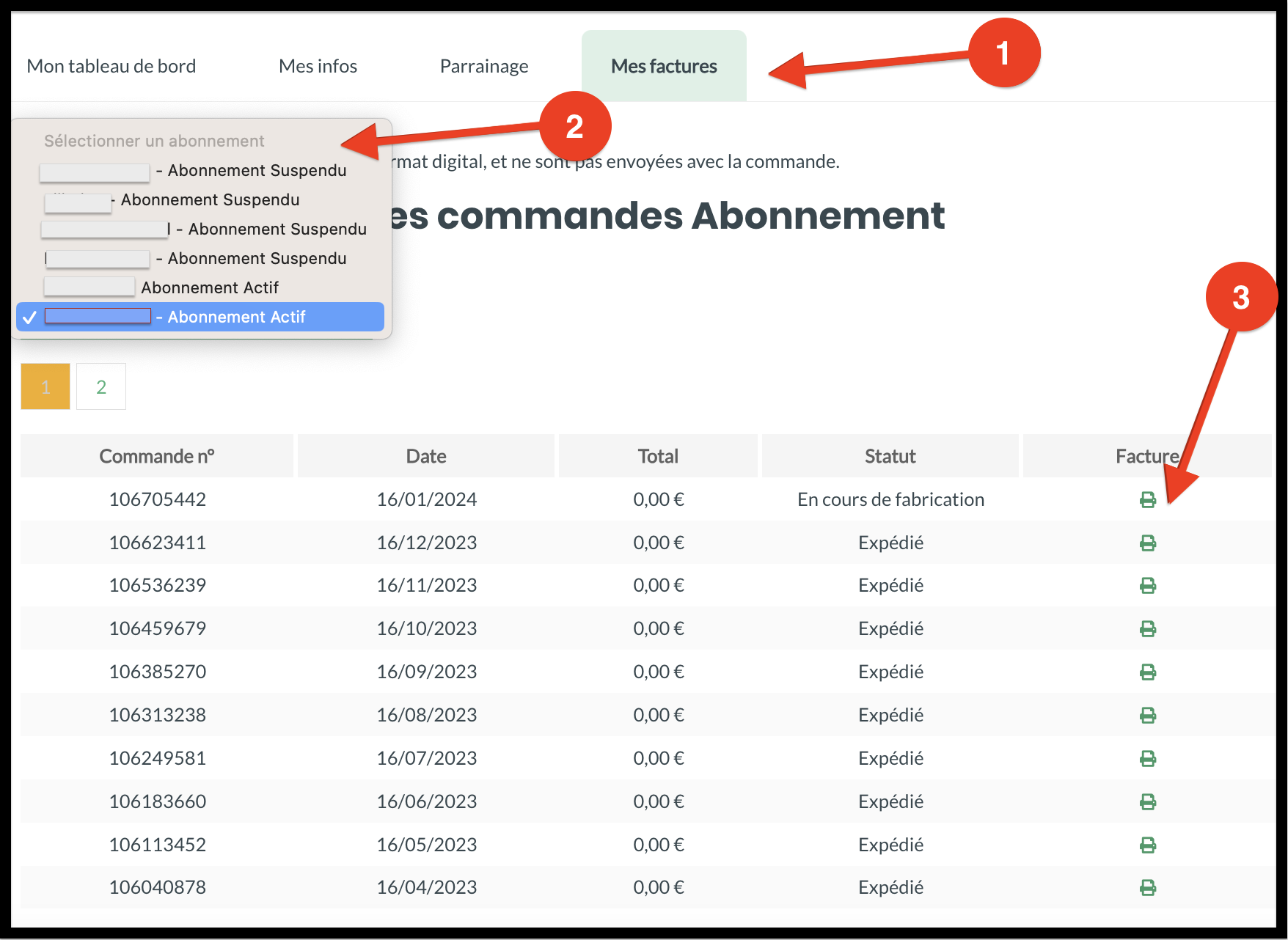This screenshot has width=1288, height=940.
Task: Click order number 106249581
Action: click(158, 758)
